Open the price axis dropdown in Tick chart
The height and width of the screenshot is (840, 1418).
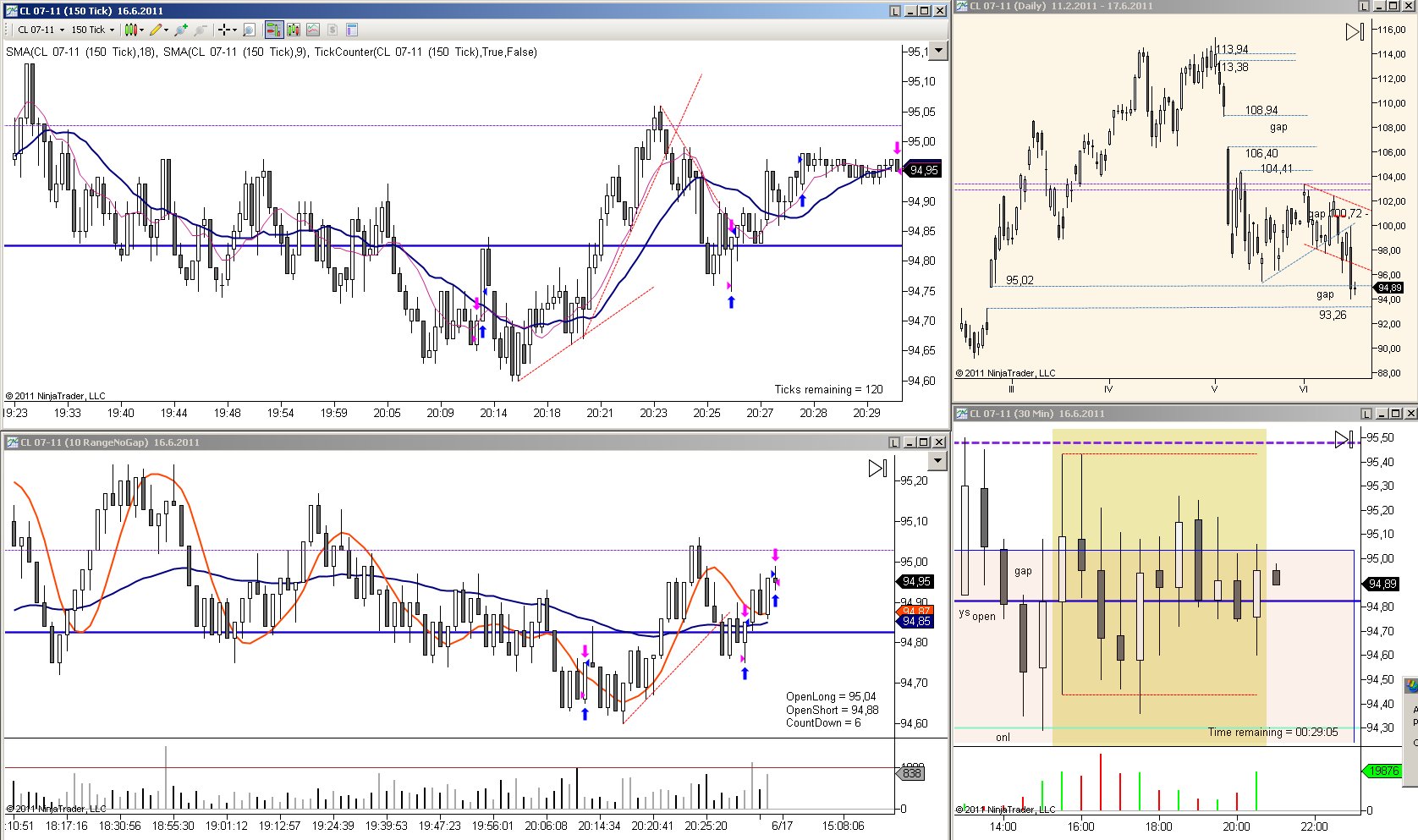937,51
